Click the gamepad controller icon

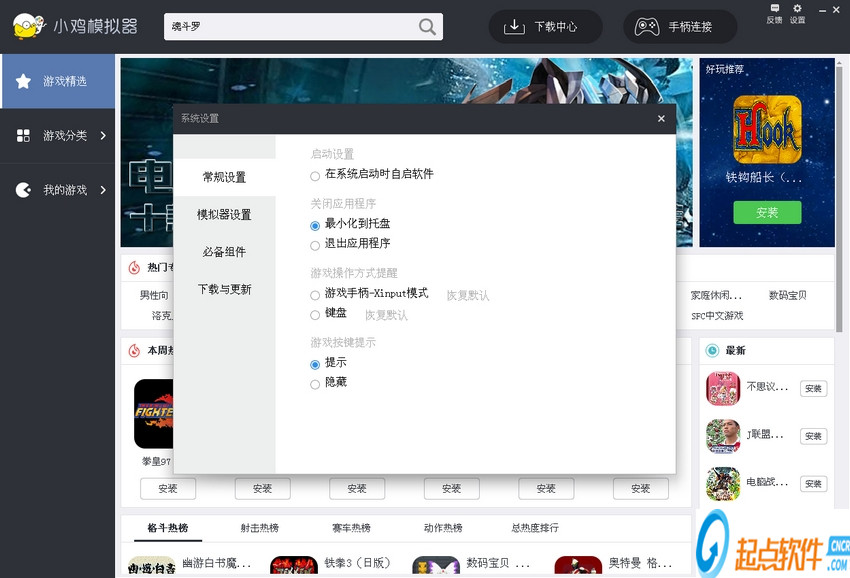pos(647,27)
